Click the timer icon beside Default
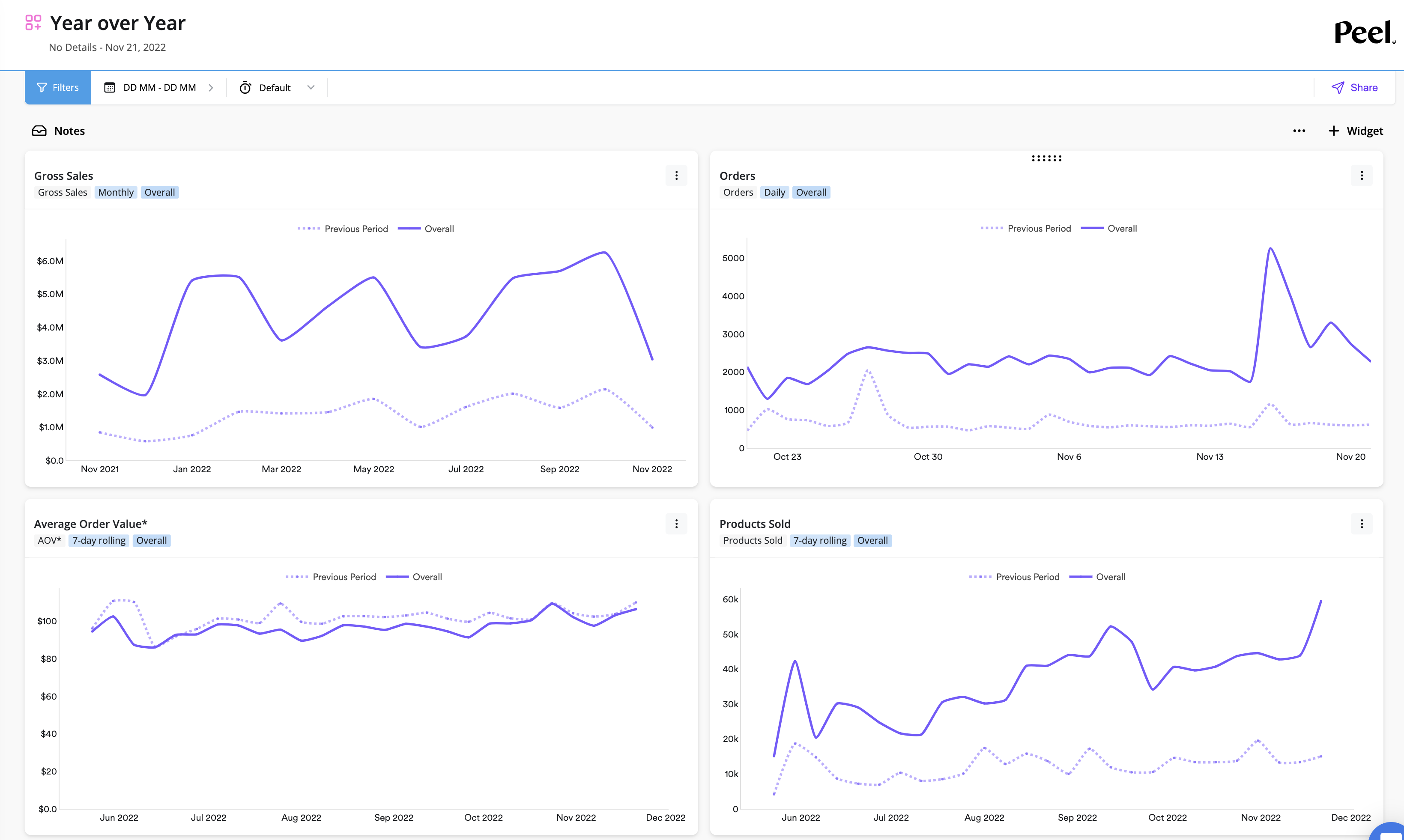Screen dimensions: 1404x840 pos(245,88)
